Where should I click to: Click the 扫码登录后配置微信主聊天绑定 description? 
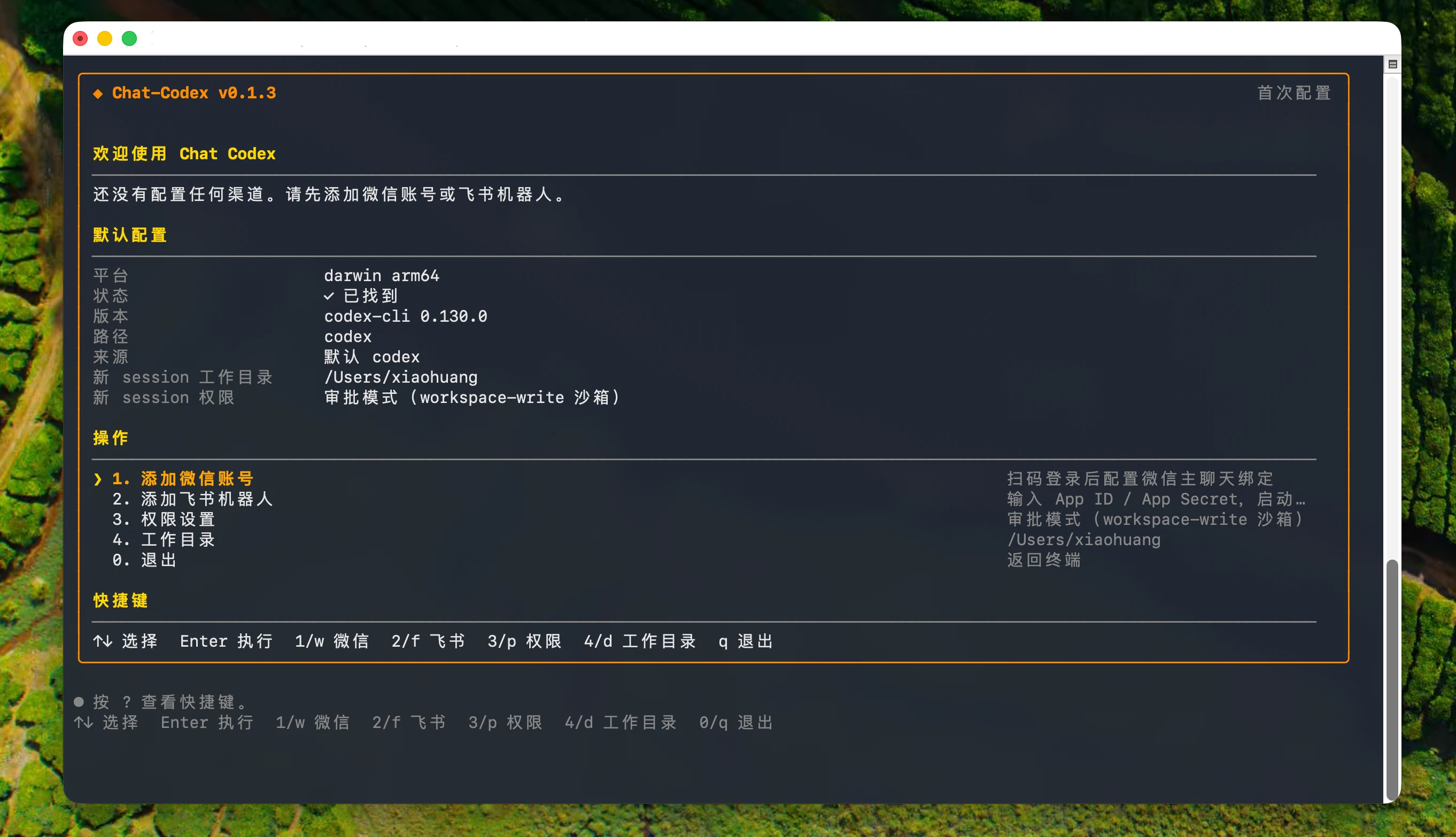point(1141,478)
